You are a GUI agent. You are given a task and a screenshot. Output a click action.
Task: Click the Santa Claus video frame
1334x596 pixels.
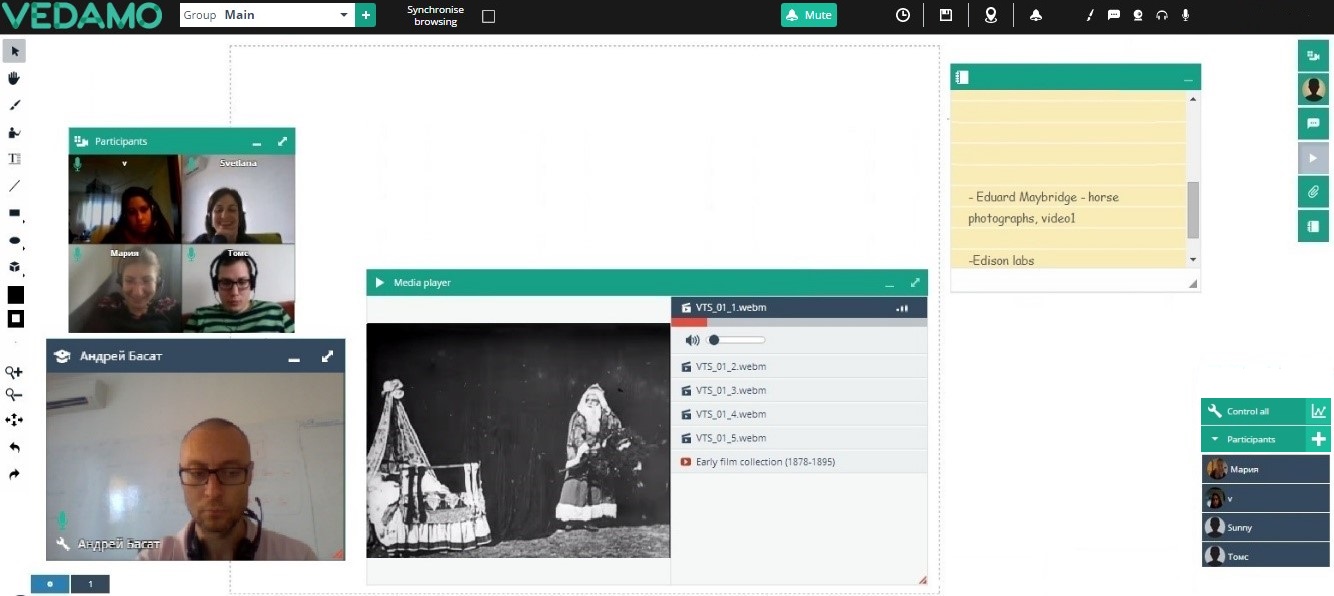pos(518,440)
